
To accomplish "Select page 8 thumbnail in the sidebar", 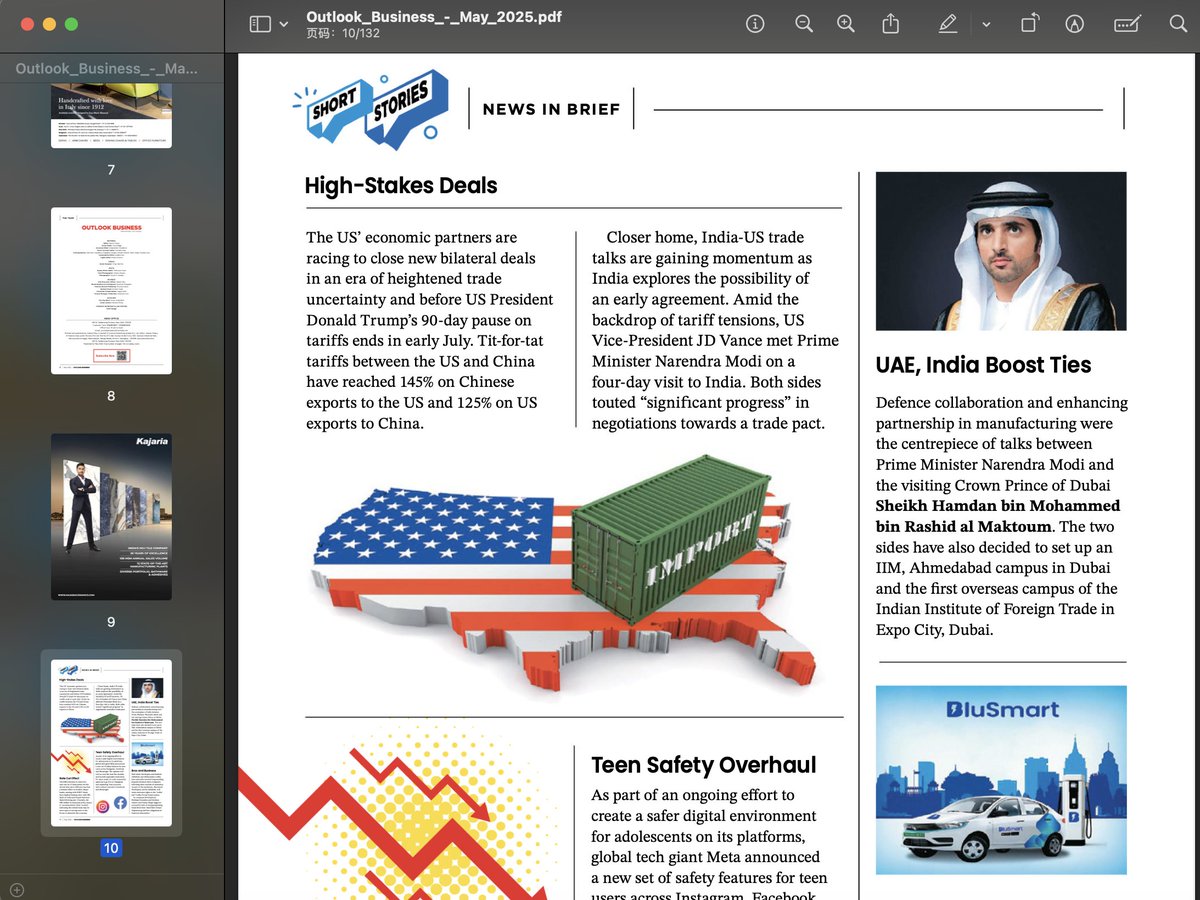I will (x=111, y=290).
